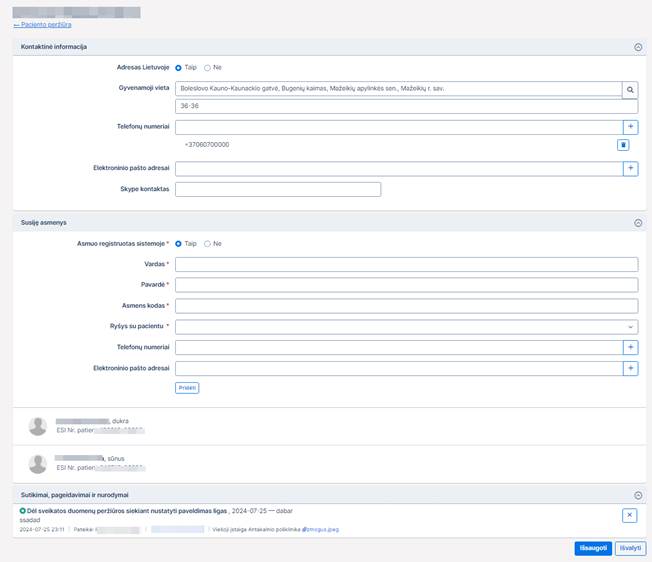
Task: Click avatar of the dukra related person
Action: coord(38,426)
